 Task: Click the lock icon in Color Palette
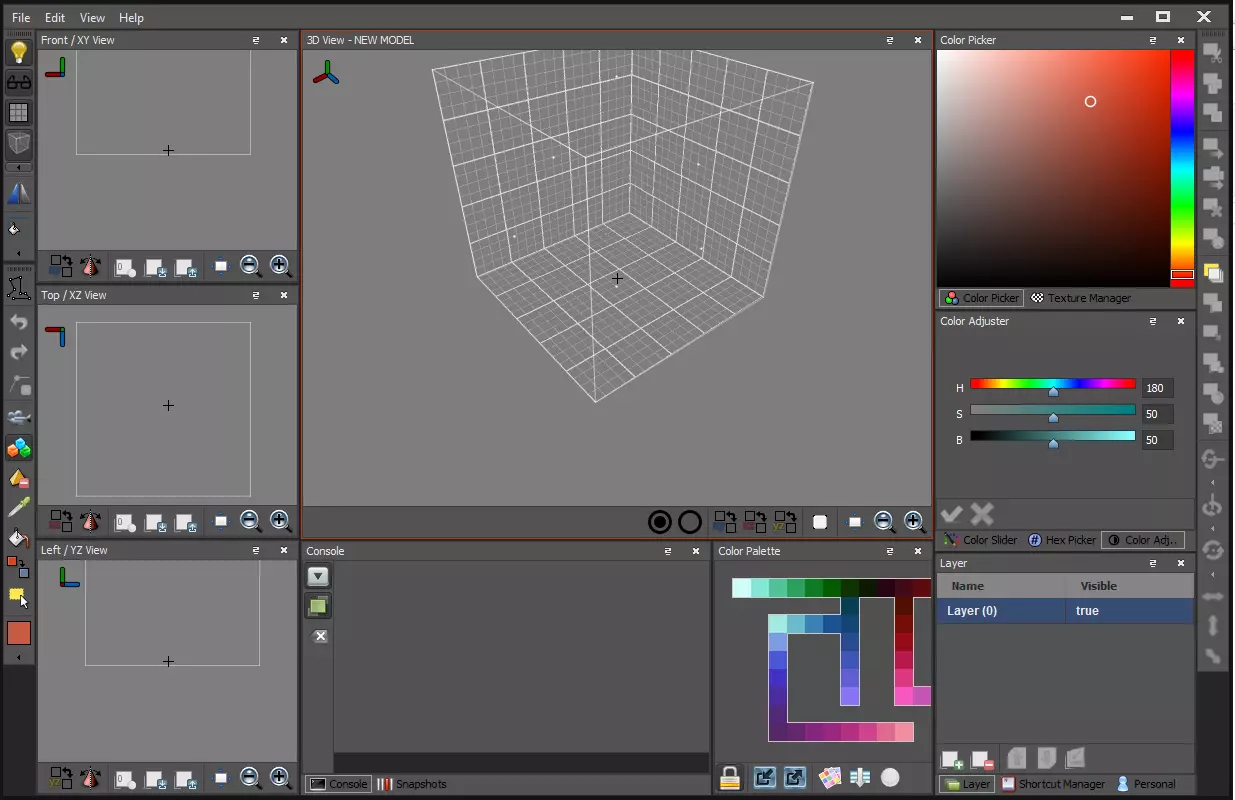point(730,777)
